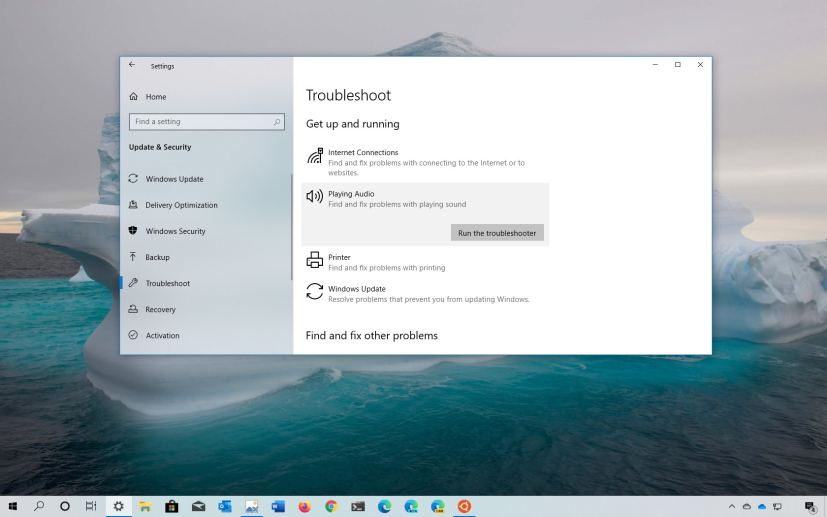Expand the Windows Update troubleshooter entry

420,293
